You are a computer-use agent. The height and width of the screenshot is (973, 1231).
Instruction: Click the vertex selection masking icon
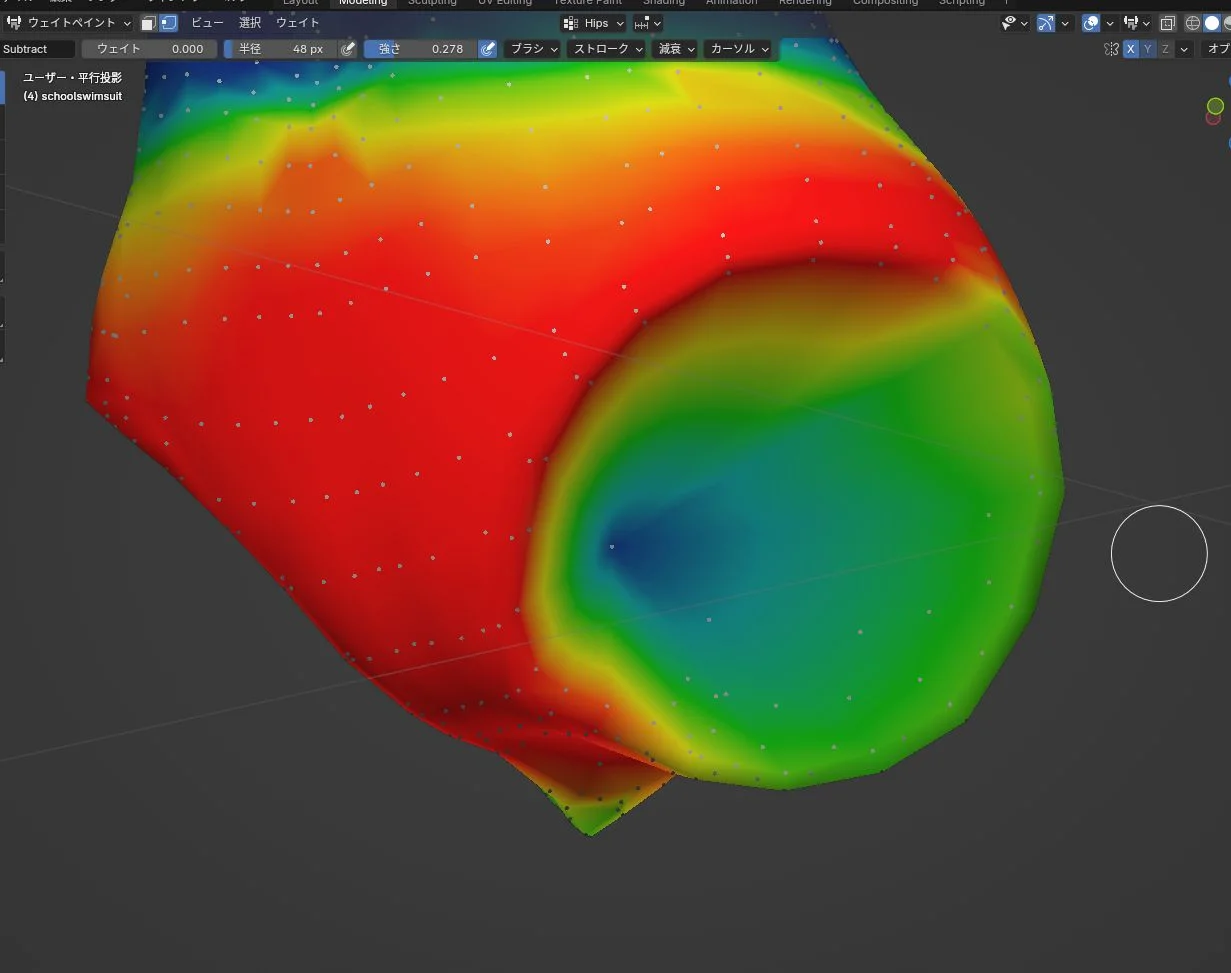click(x=168, y=23)
